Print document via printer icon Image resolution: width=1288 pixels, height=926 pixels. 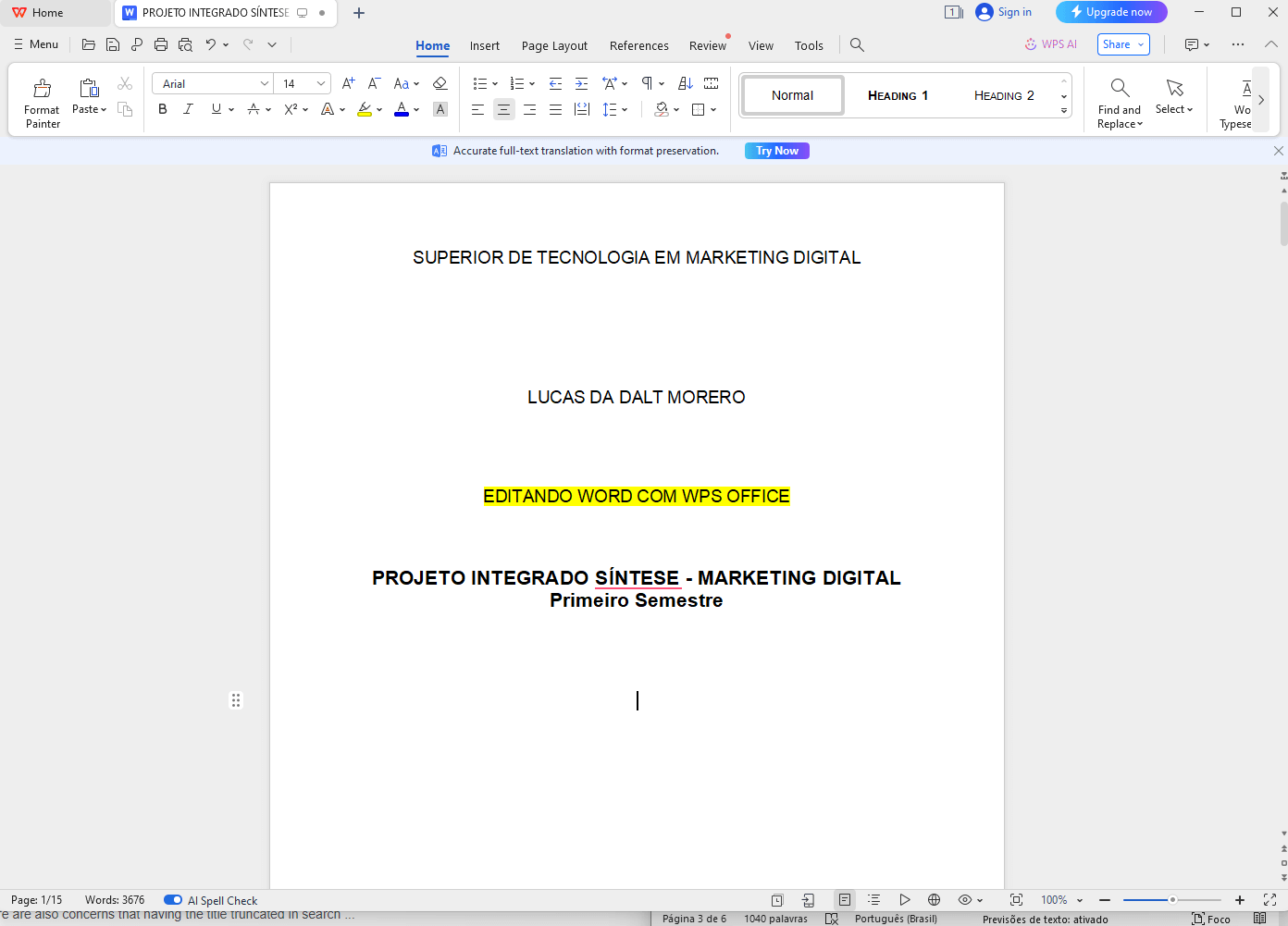click(161, 44)
